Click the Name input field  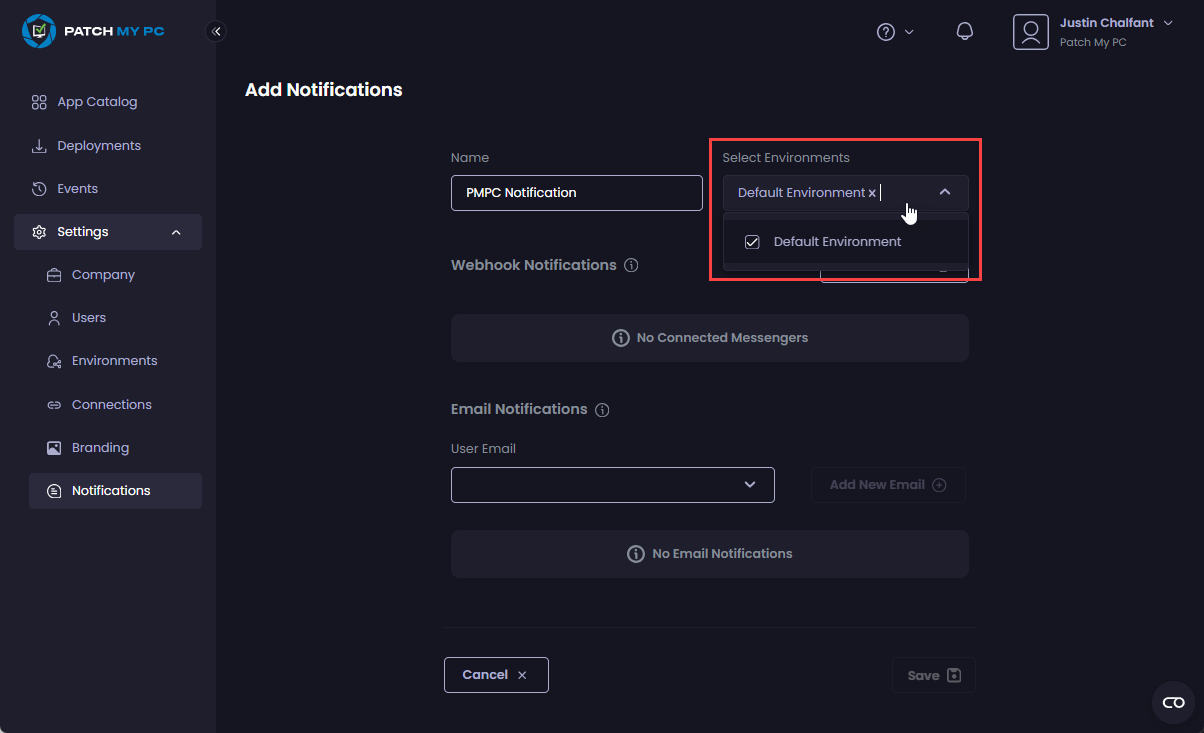[x=576, y=193]
